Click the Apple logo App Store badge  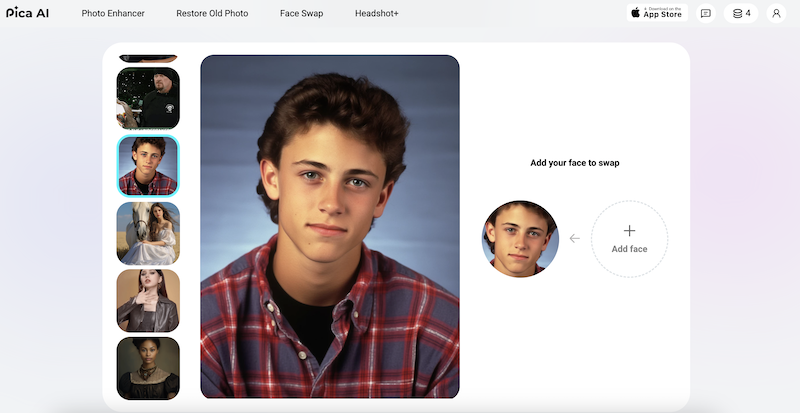[657, 13]
